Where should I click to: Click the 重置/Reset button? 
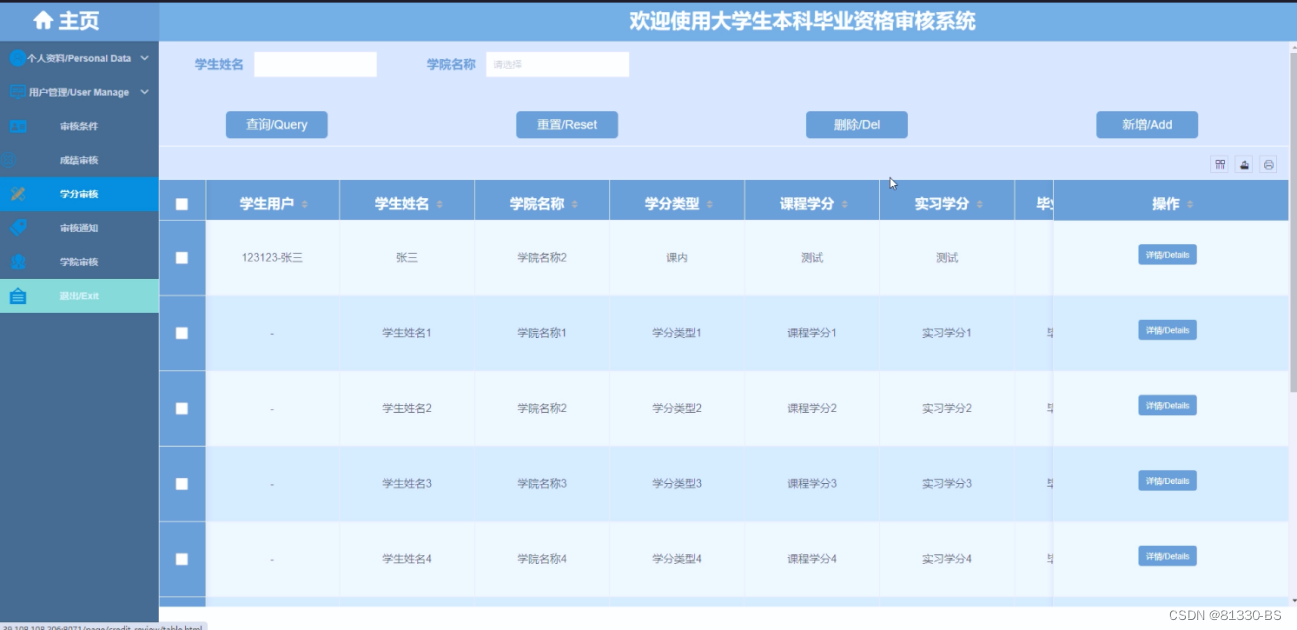point(567,125)
